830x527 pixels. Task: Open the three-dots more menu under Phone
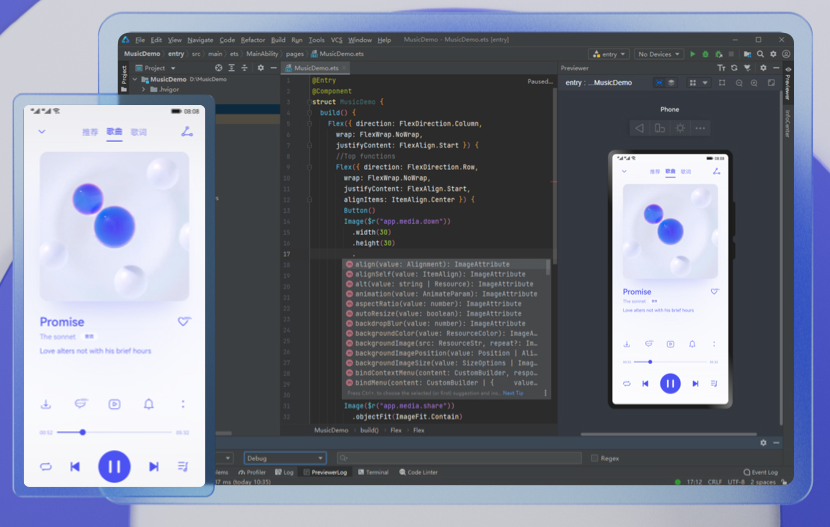tap(700, 128)
